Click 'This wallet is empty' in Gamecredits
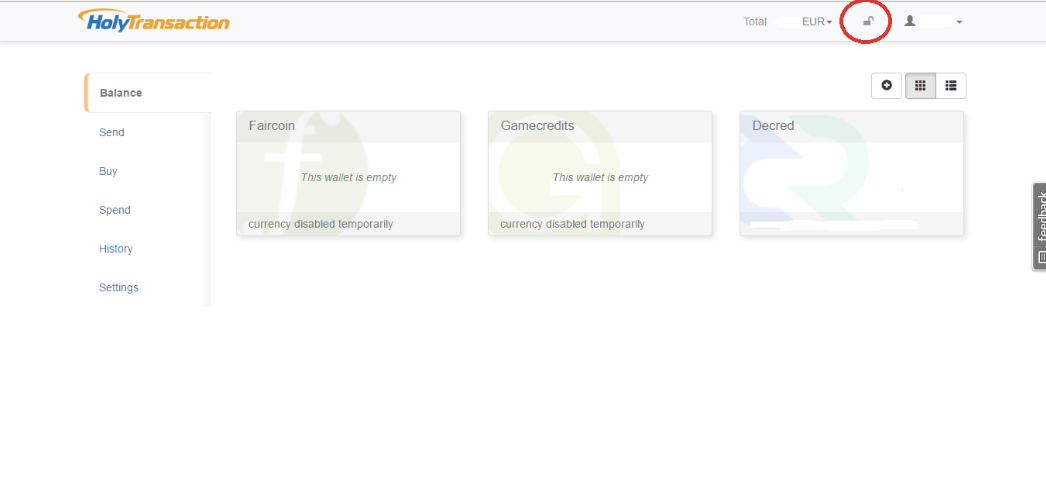This screenshot has width=1046, height=492. [x=600, y=177]
